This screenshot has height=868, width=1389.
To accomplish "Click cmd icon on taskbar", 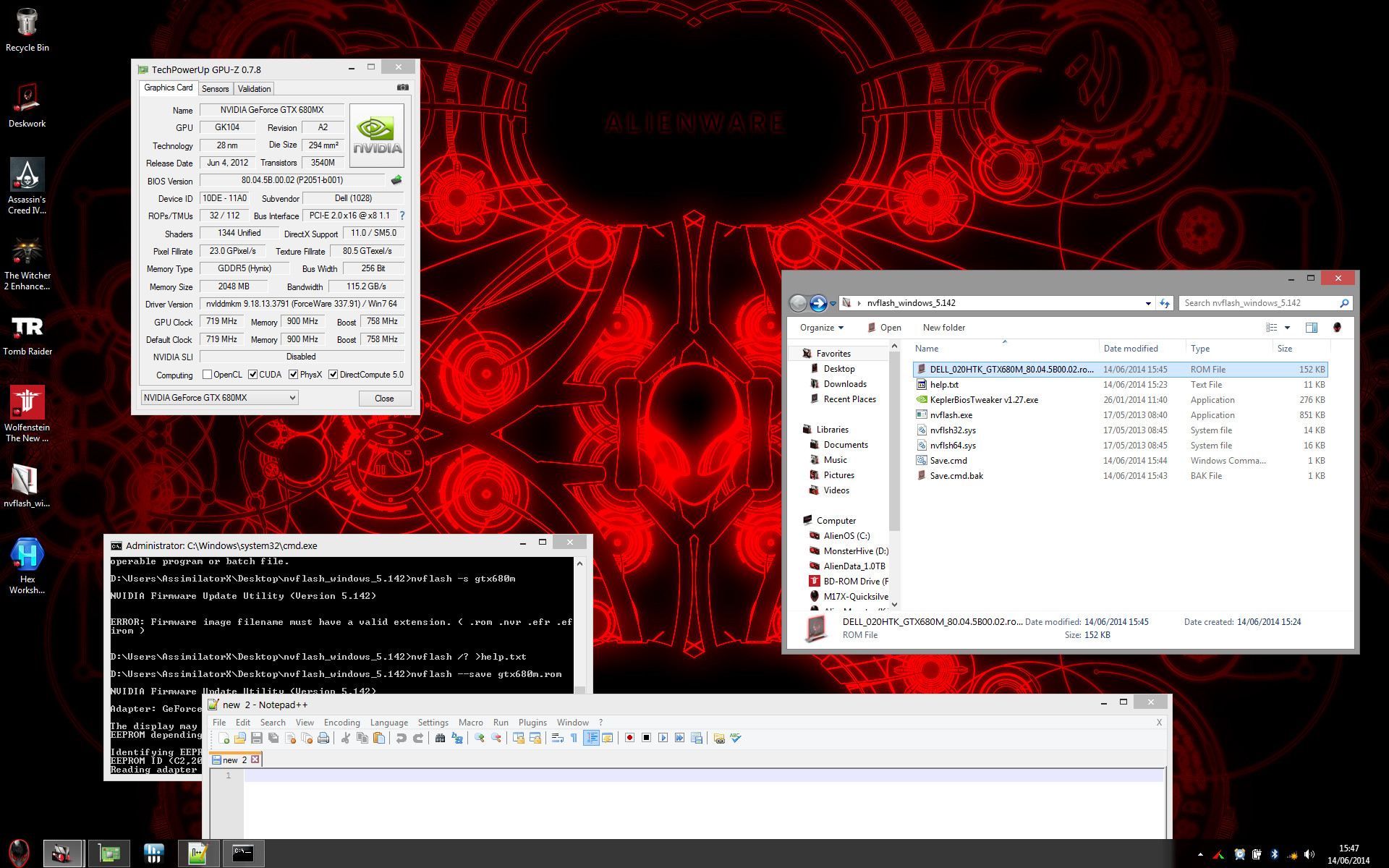I will point(243,854).
